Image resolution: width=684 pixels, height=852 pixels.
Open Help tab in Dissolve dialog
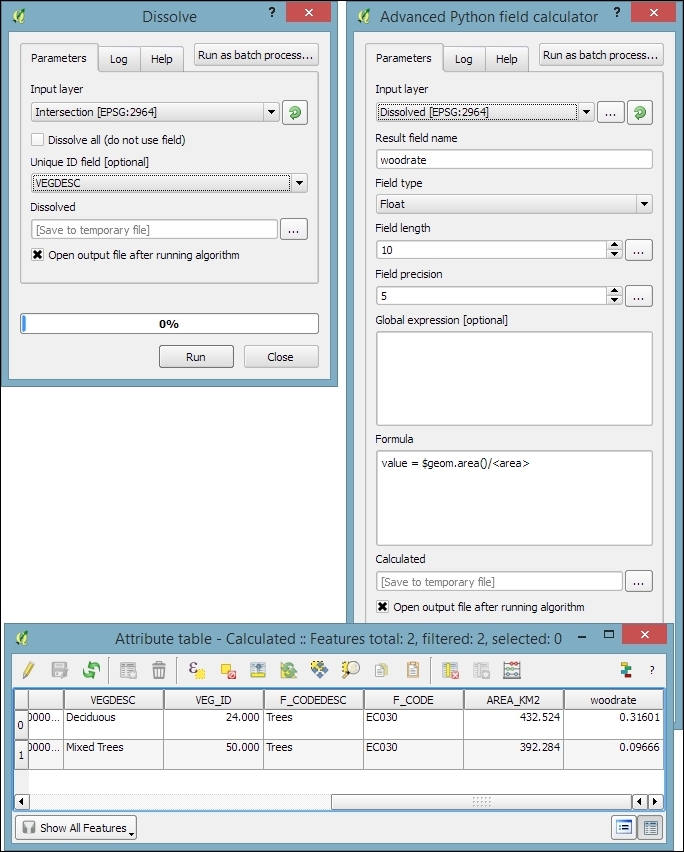(161, 59)
